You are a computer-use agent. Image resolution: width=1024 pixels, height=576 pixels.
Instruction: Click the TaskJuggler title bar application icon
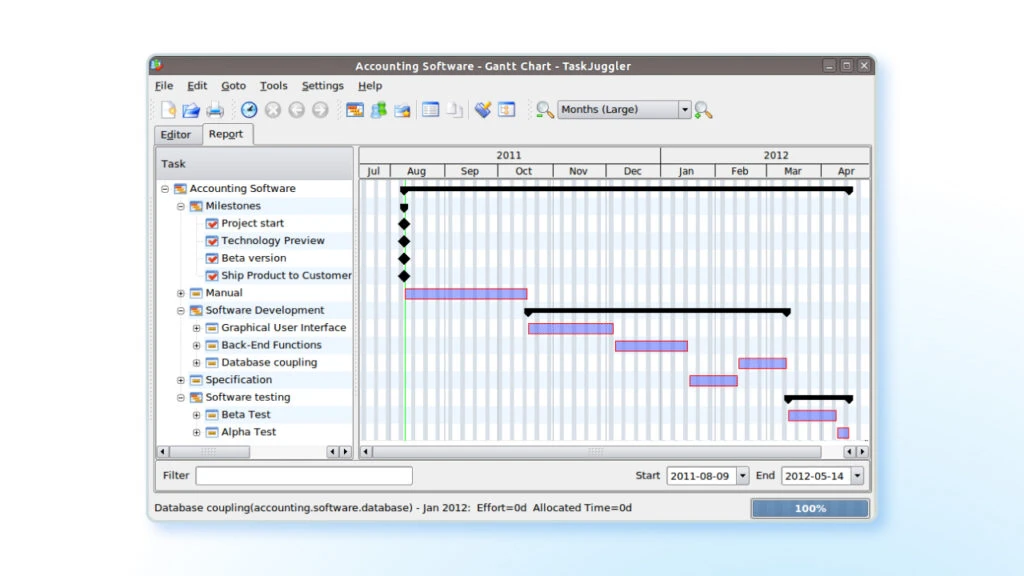tap(157, 65)
